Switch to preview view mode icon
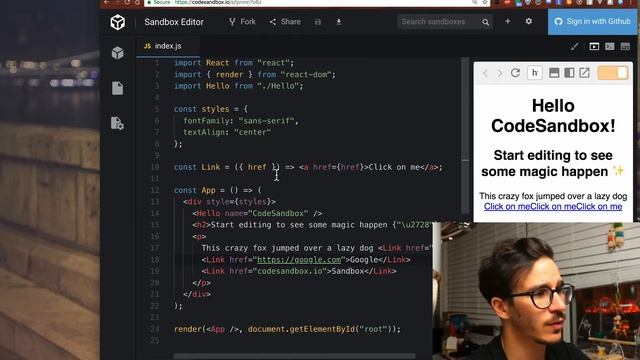This screenshot has width=640, height=360. click(594, 47)
